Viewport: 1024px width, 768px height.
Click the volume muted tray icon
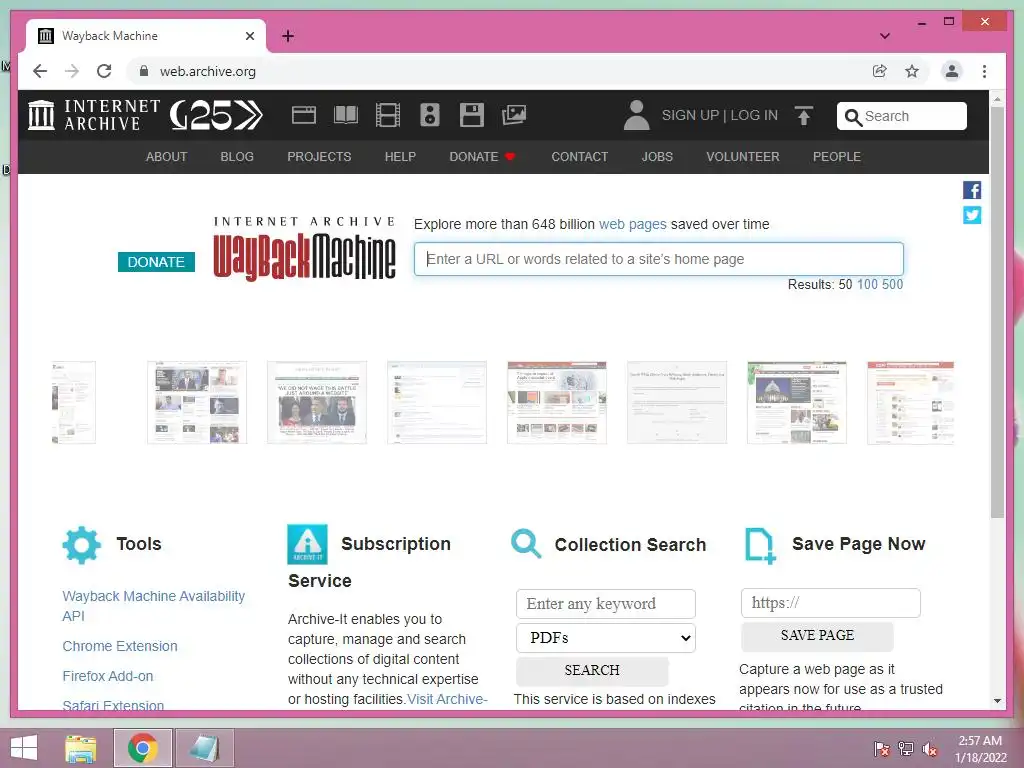pyautogui.click(x=930, y=748)
